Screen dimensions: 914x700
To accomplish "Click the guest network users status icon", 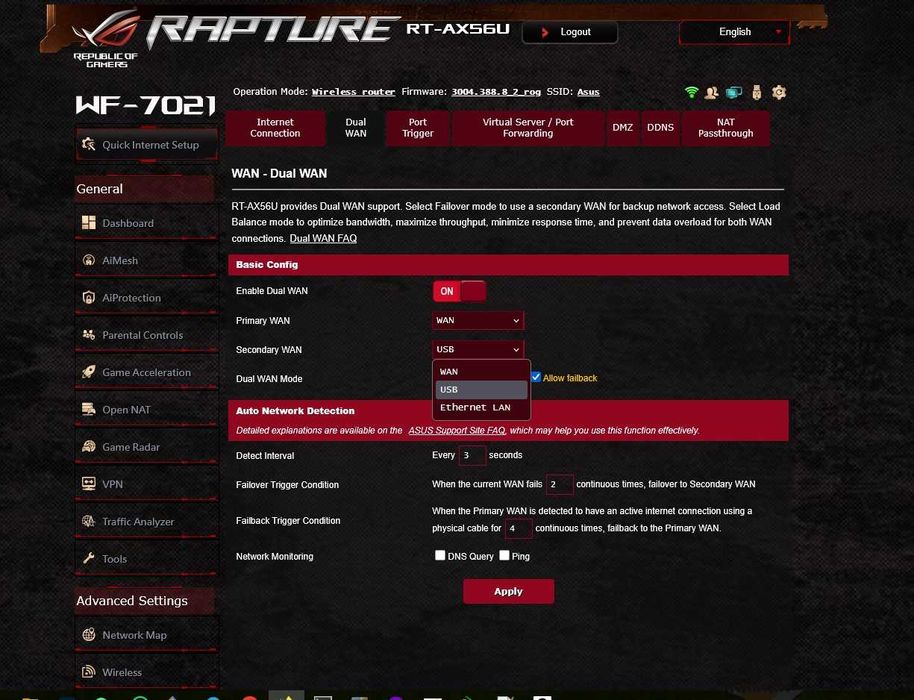I will coord(711,92).
